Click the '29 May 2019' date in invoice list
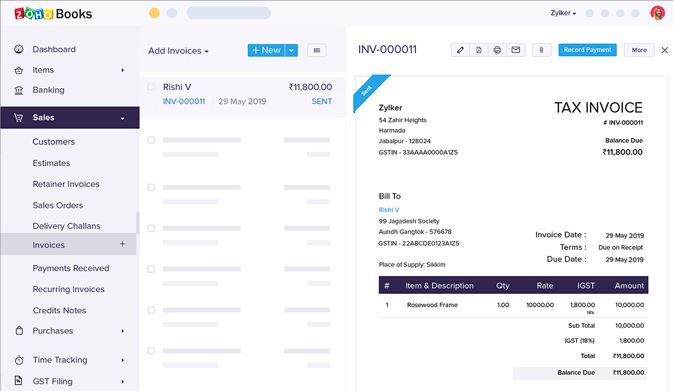Image resolution: width=673 pixels, height=391 pixels. coord(242,101)
